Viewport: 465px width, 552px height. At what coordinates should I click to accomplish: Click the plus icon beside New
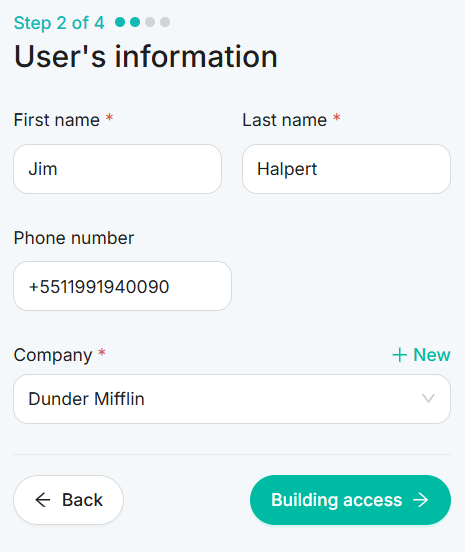(400, 355)
